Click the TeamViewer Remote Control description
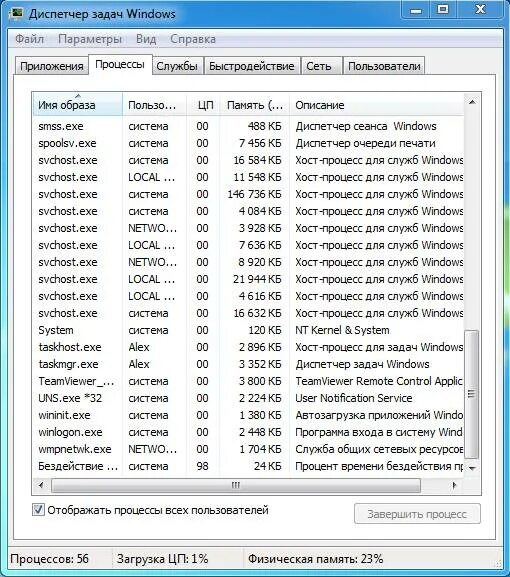 pyautogui.click(x=379, y=381)
